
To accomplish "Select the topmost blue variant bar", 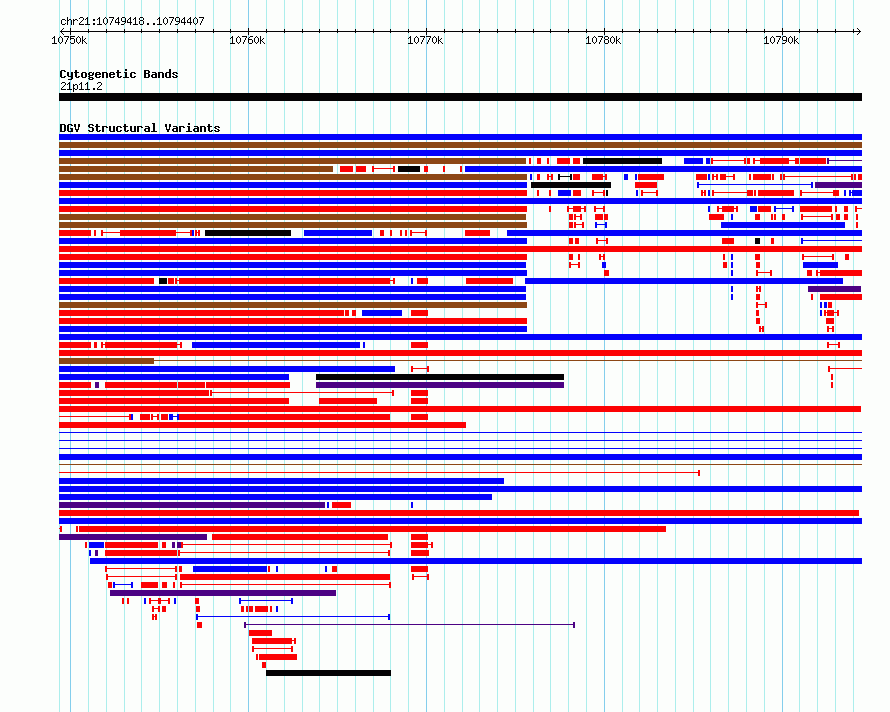I will [x=460, y=137].
